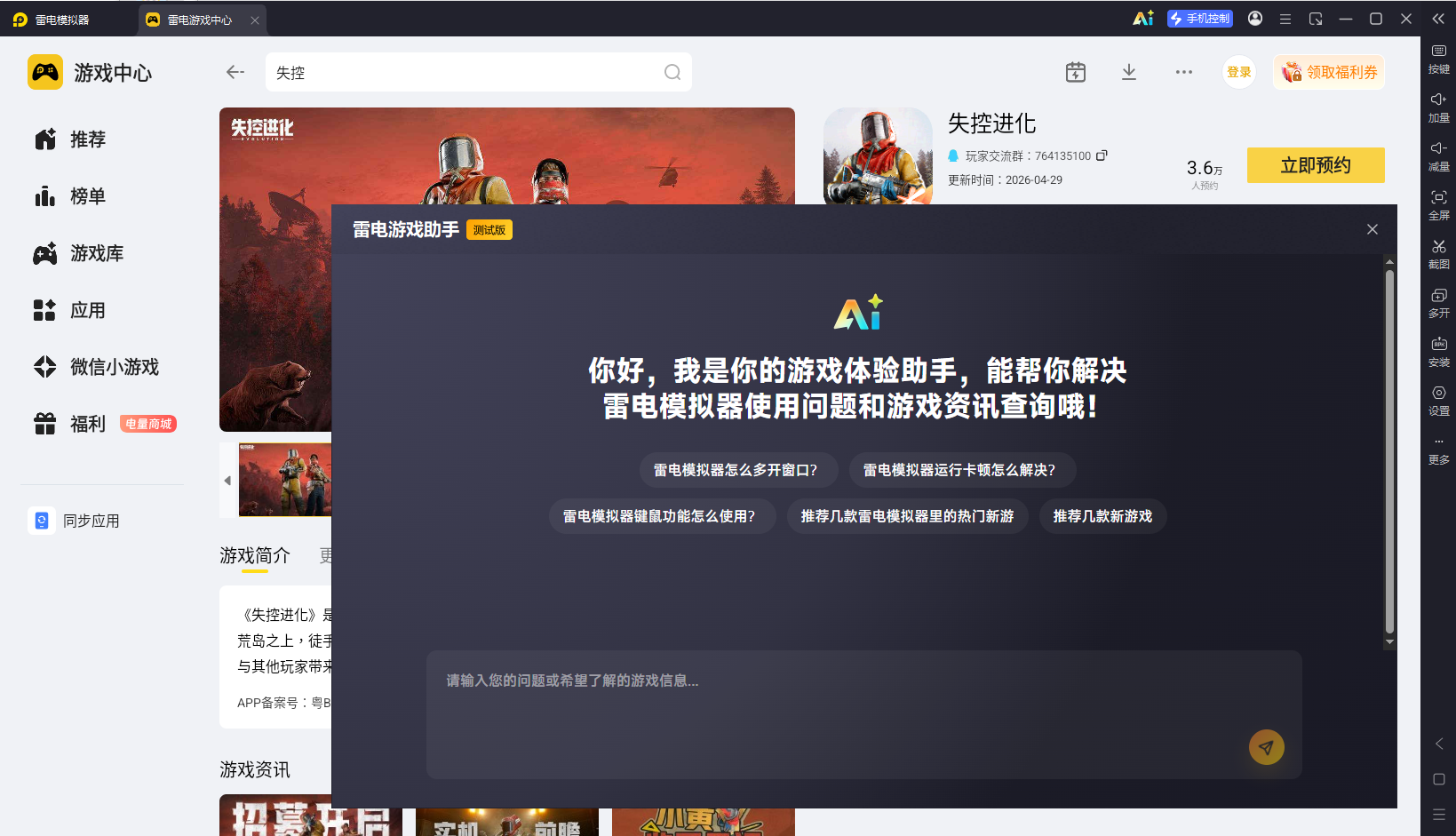Click the assistant dialog vertical scrollbar
The width and height of the screenshot is (1456, 836).
(1389, 451)
